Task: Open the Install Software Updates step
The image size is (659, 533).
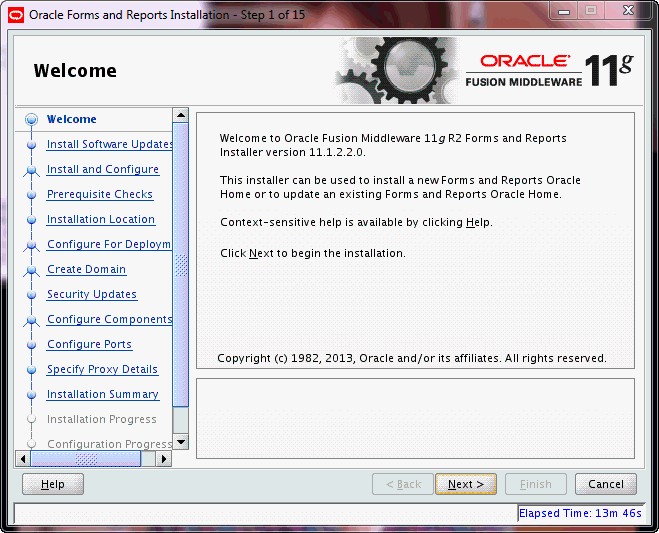Action: tap(110, 144)
